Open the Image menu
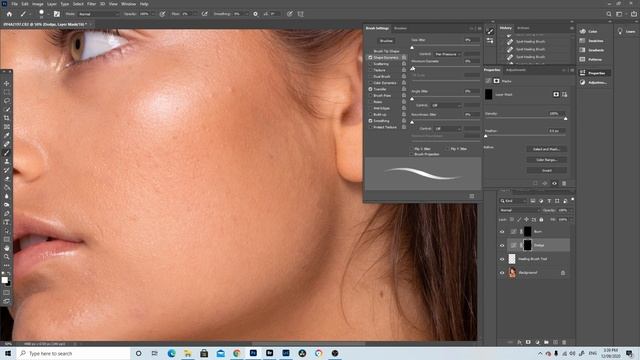The height and width of the screenshot is (360, 640). pos(38,4)
